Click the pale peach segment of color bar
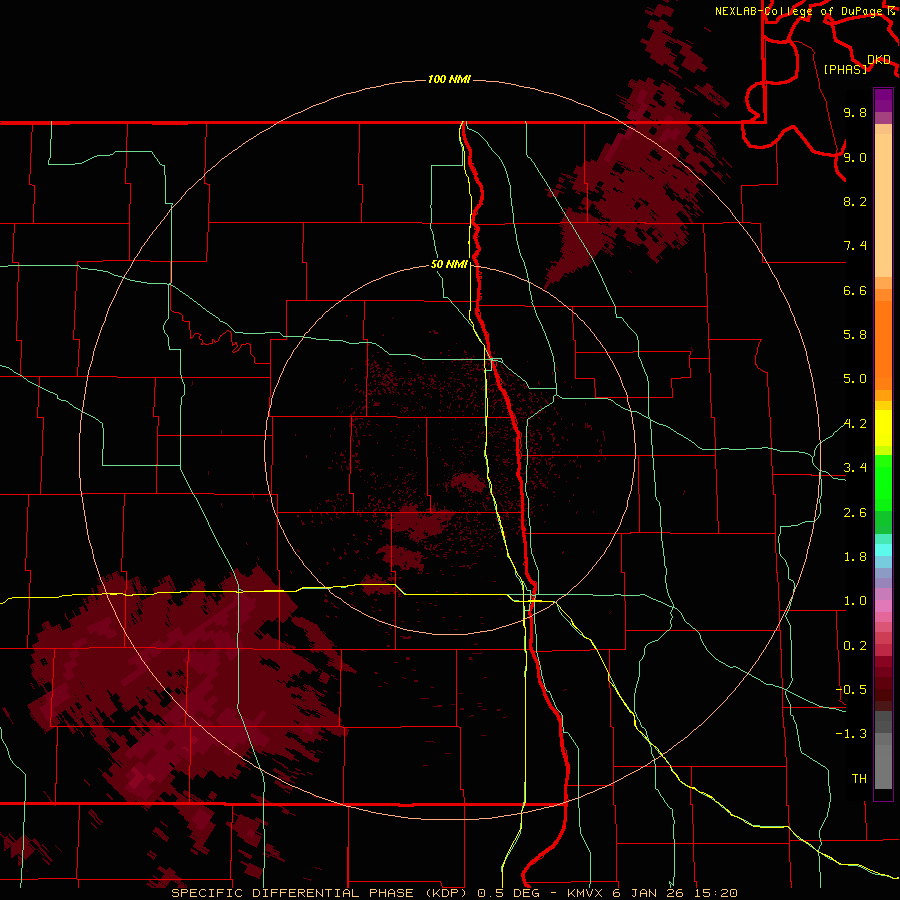This screenshot has width=900, height=900. tap(883, 205)
